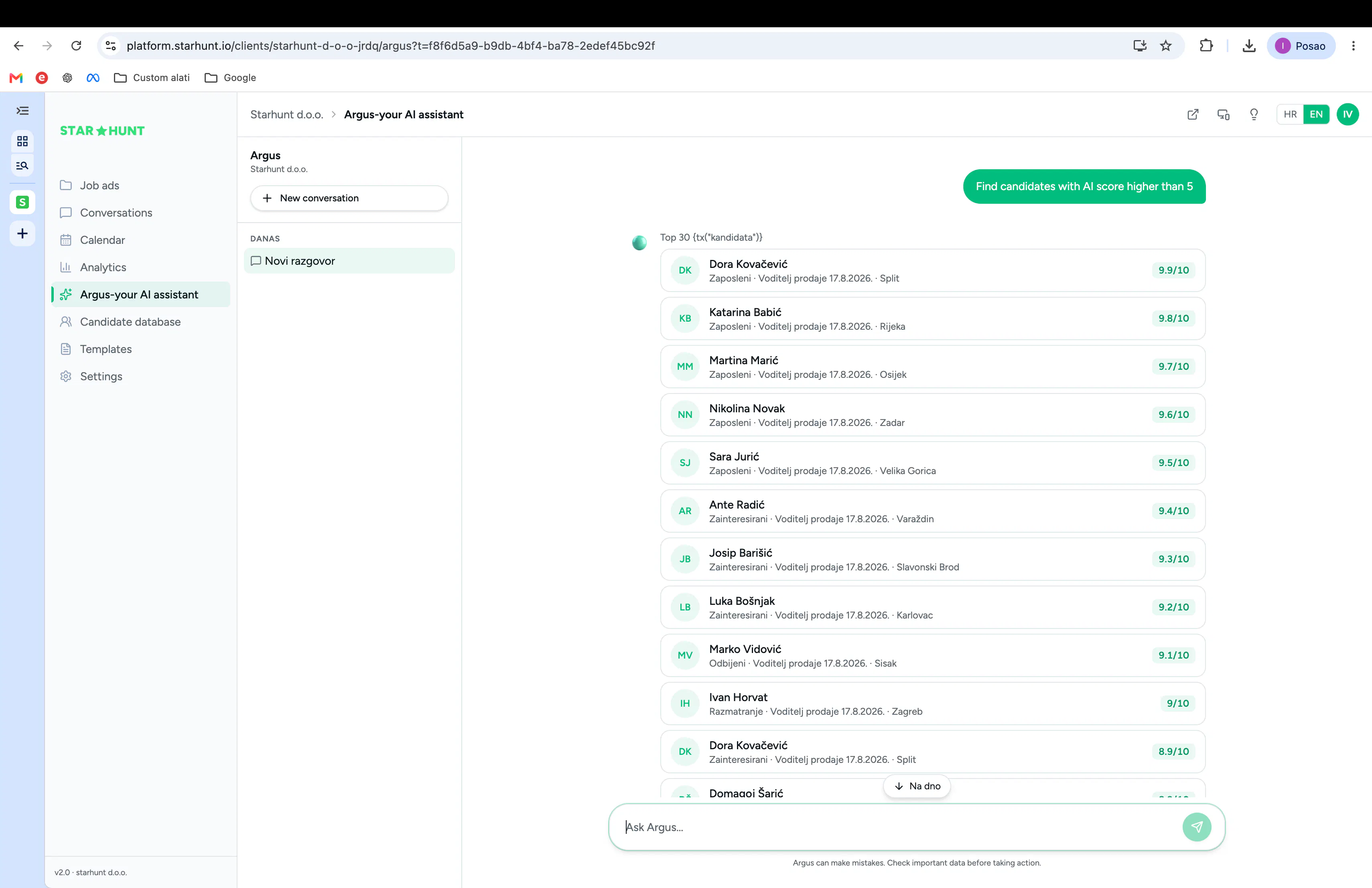The width and height of the screenshot is (1372, 888).
Task: Open the Google bookmarks folder
Action: [230, 78]
